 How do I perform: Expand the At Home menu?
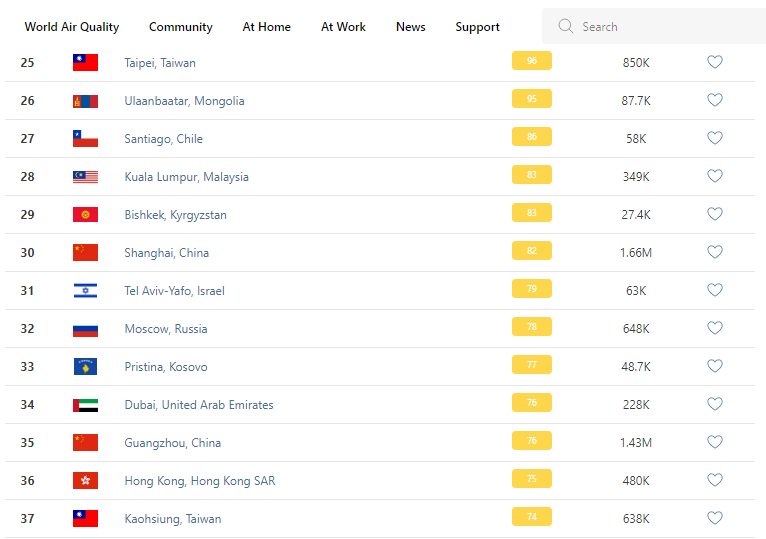tap(267, 27)
